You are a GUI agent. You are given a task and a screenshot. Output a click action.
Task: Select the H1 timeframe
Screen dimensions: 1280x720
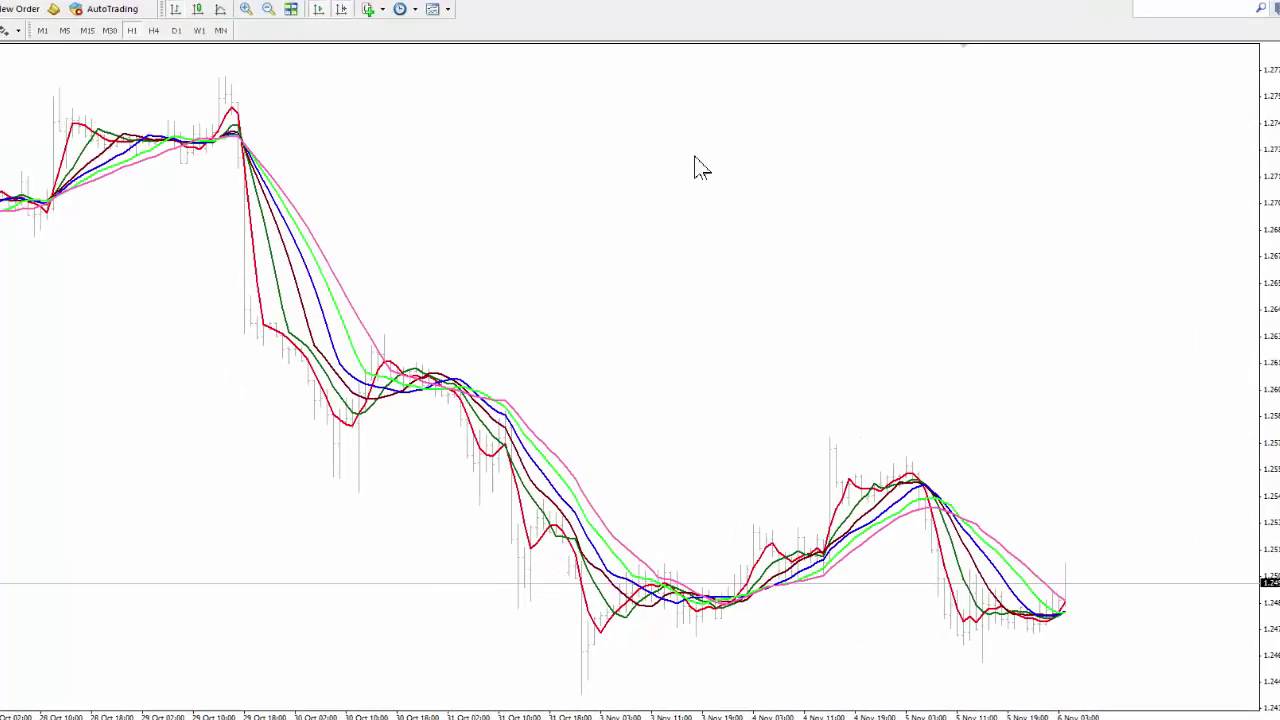(131, 31)
